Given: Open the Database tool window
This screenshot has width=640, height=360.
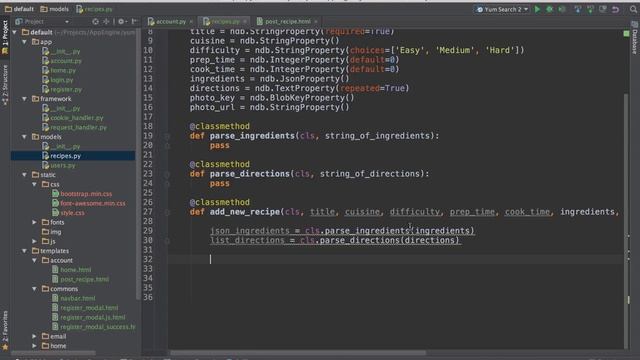Looking at the screenshot, I should point(635,39).
